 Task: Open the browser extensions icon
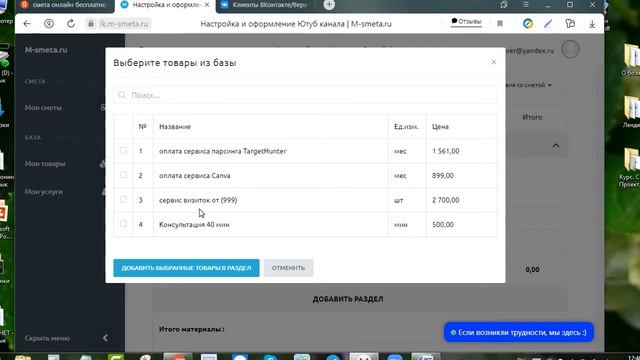pyautogui.click(x=570, y=24)
